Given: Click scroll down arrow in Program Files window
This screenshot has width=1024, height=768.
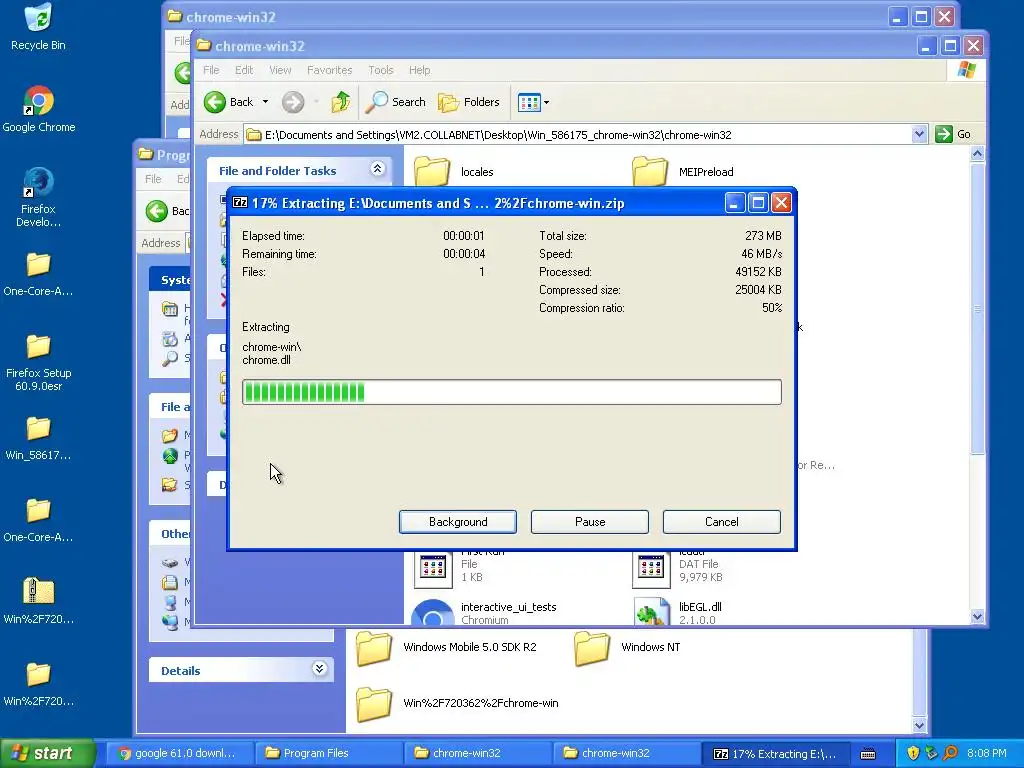Looking at the screenshot, I should [x=919, y=724].
